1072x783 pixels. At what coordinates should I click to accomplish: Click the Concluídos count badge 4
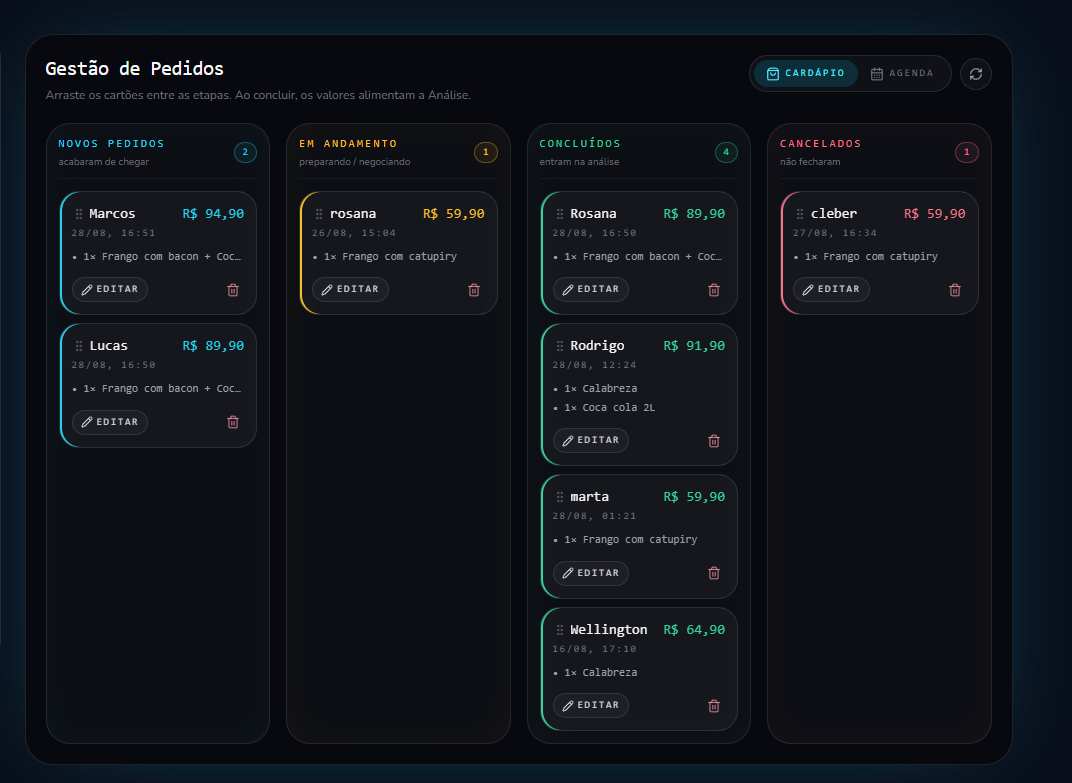[726, 152]
